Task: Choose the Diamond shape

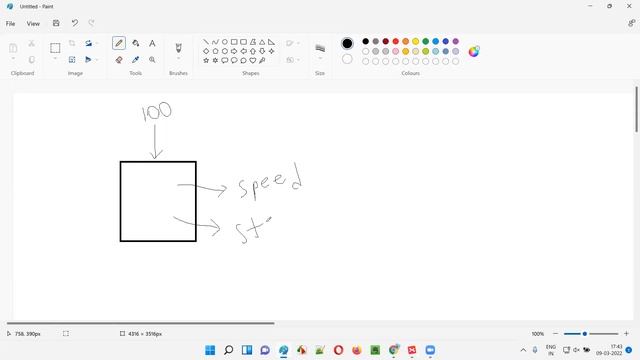Action: click(x=206, y=51)
